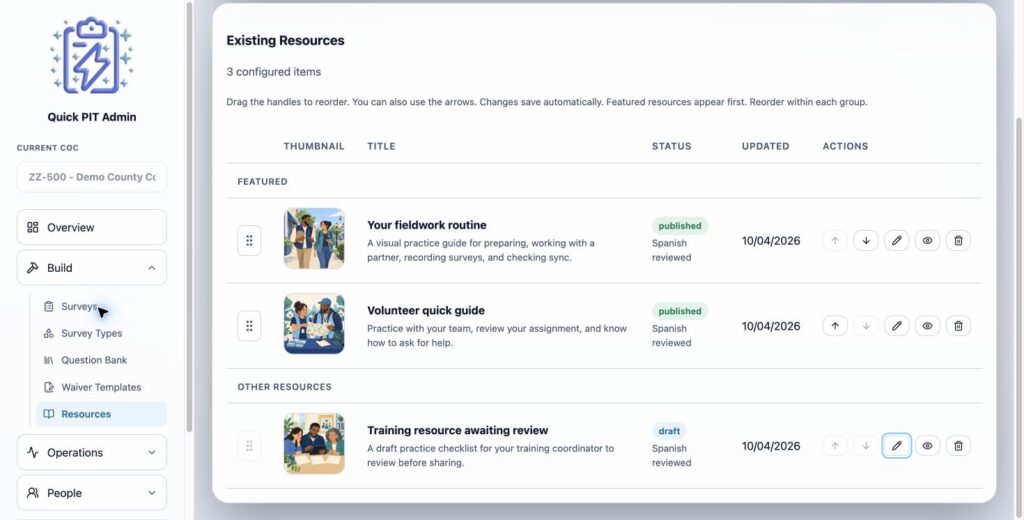Click the UPDATED column header
1024x520 pixels.
click(765, 146)
